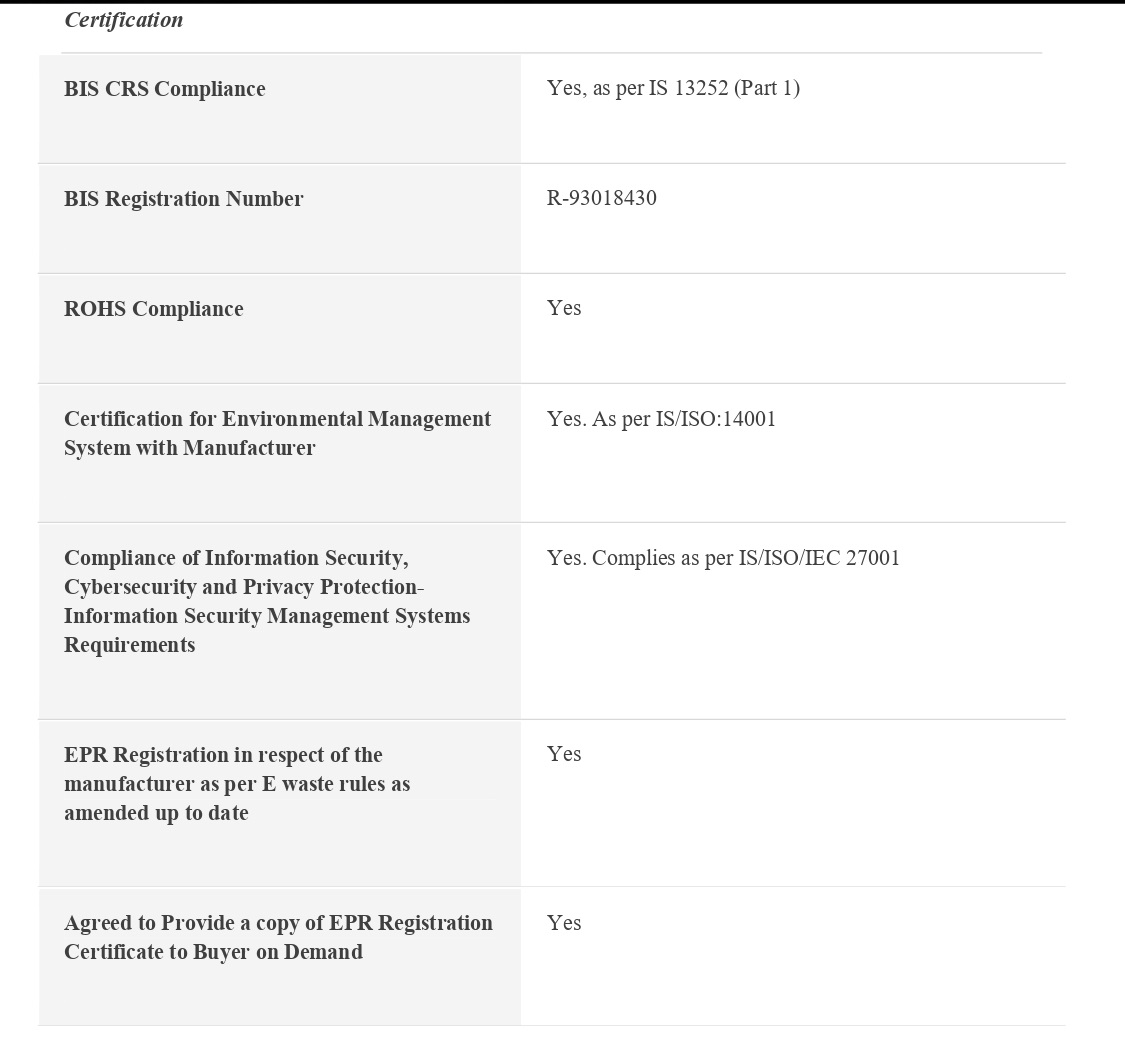The height and width of the screenshot is (1042, 1125).
Task: Click the Yes value for ROHS Compliance
Action: [x=564, y=308]
